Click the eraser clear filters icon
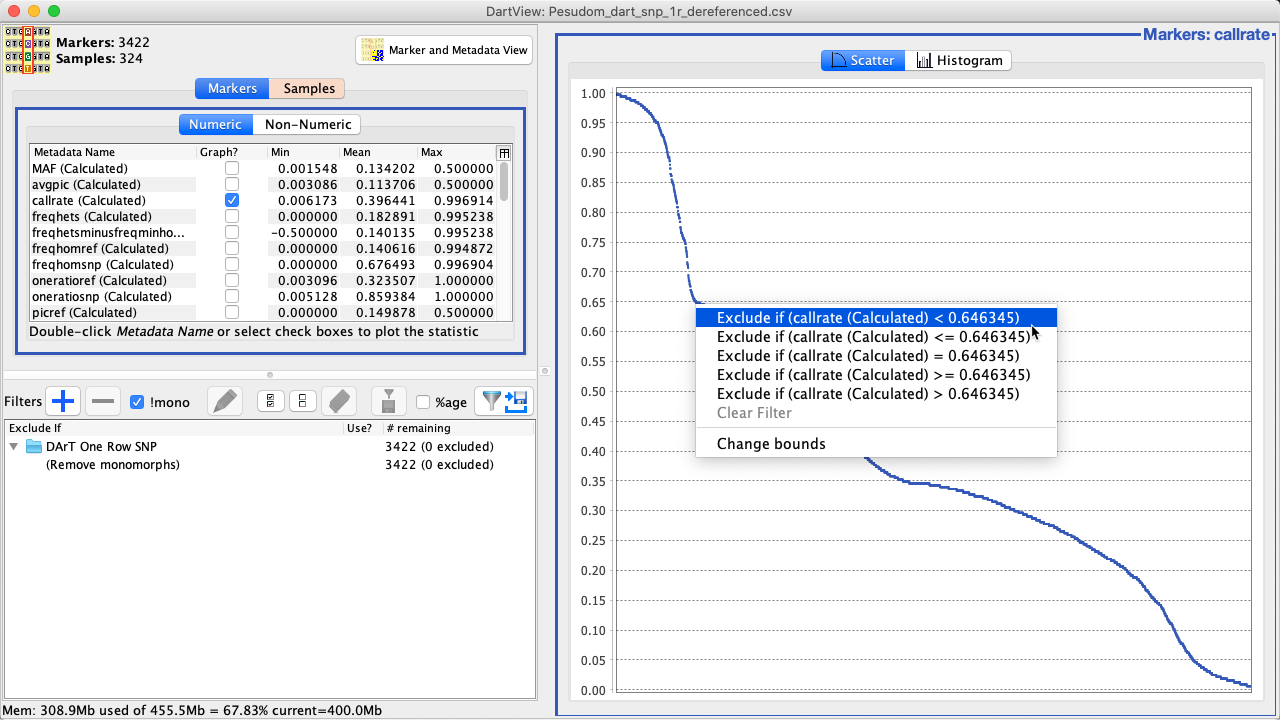Viewport: 1280px width, 720px height. coord(339,402)
